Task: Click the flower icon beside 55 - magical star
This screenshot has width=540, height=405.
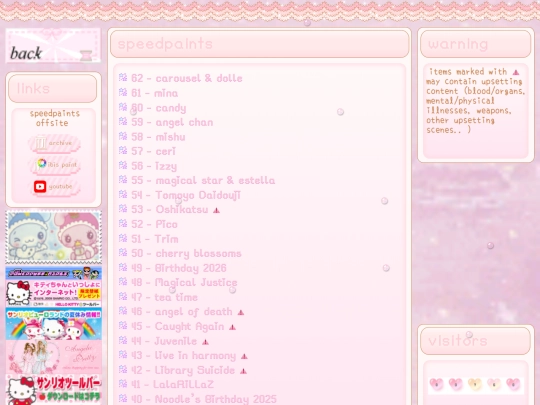Action: point(123,179)
